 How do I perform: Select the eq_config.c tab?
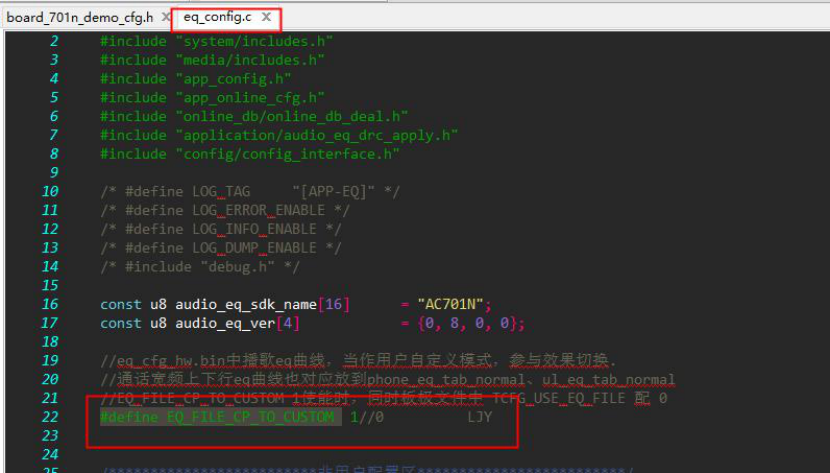[217, 17]
